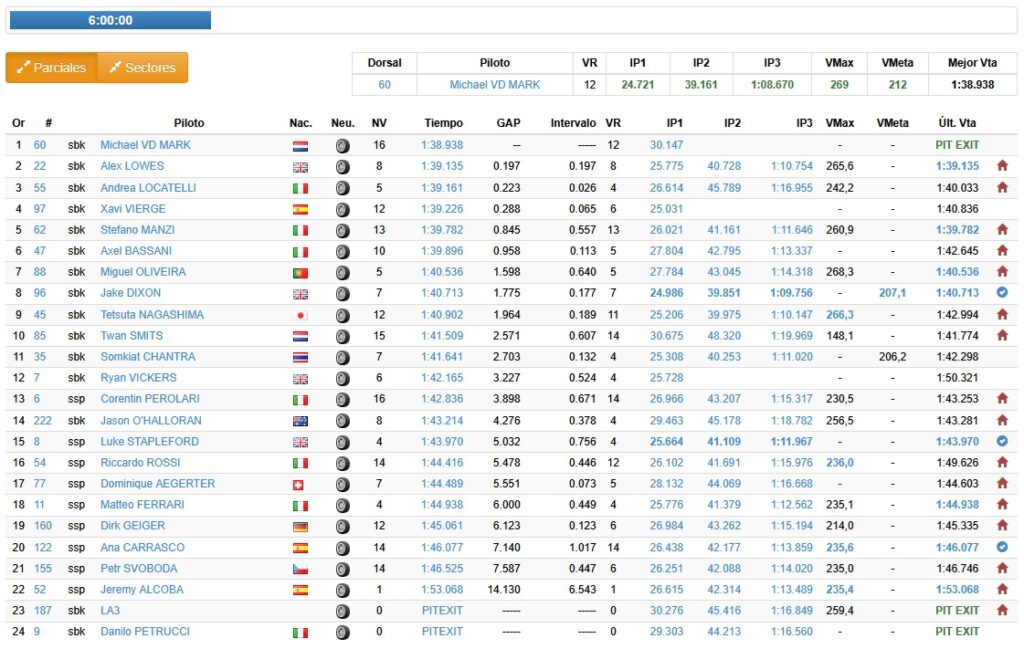Click dorsal number 60 in summary table
The height and width of the screenshot is (649, 1024).
pos(384,85)
